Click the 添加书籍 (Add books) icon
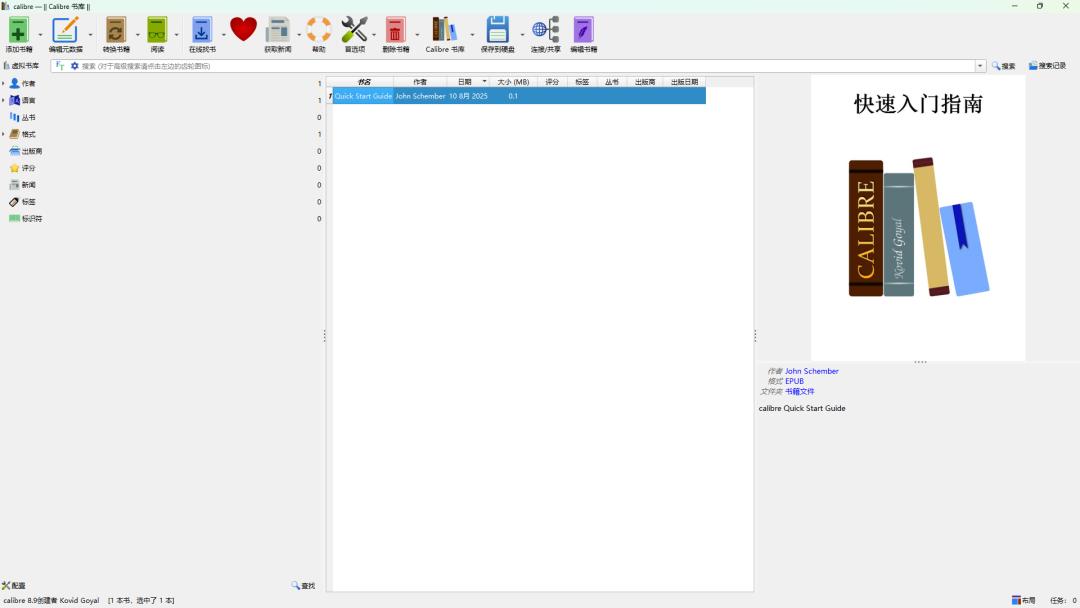This screenshot has width=1080, height=608. tap(18, 31)
